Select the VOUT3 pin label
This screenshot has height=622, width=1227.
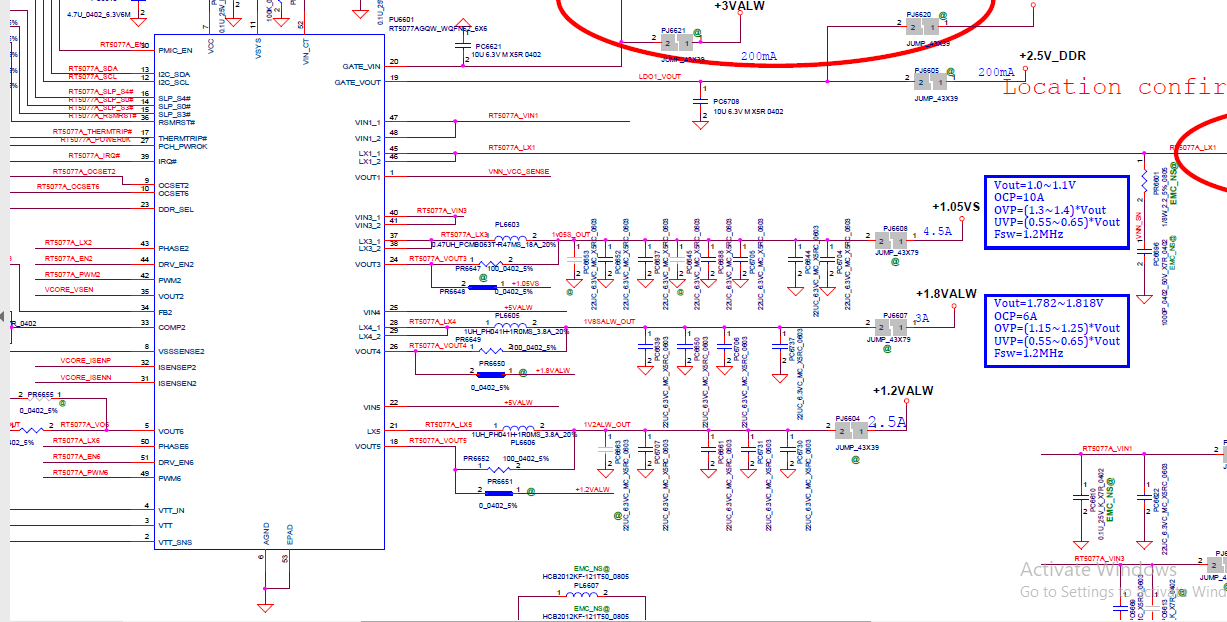pos(368,264)
